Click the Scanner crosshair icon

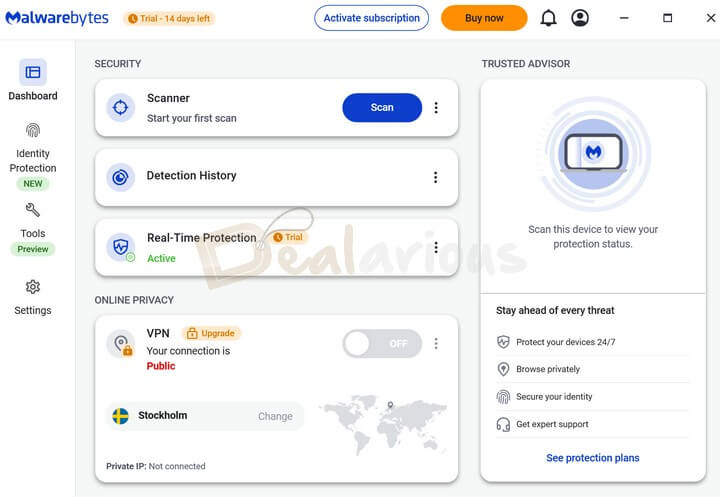click(x=120, y=107)
